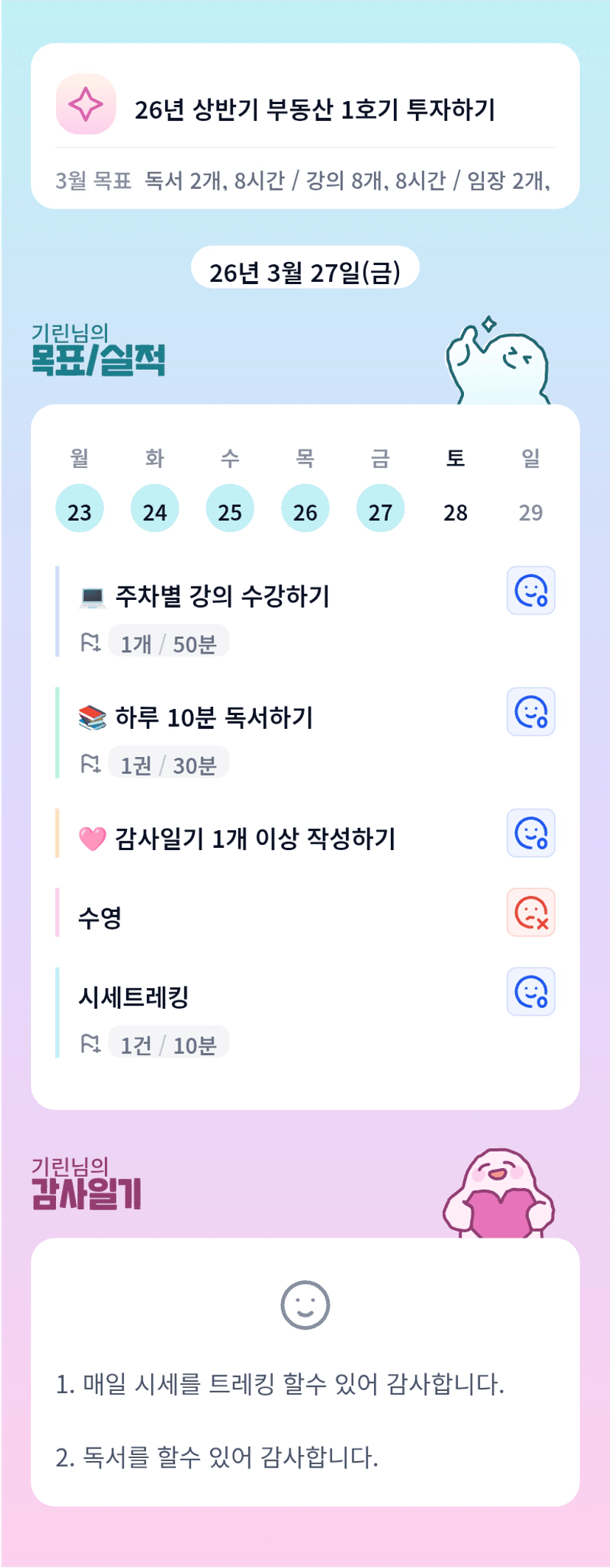Image resolution: width=610 pixels, height=1568 pixels.
Task: Click the flag icon under 독서하기
Action: (90, 764)
